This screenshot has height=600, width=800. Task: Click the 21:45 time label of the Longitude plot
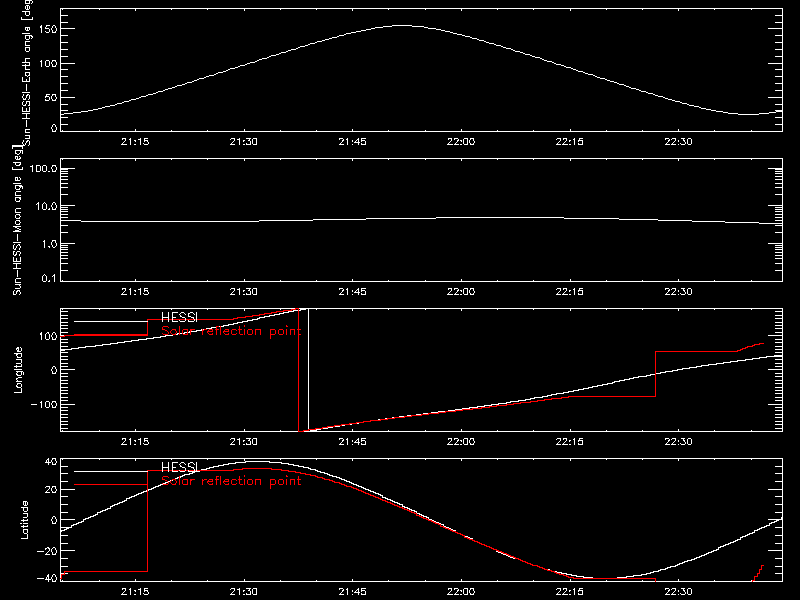coord(353,442)
